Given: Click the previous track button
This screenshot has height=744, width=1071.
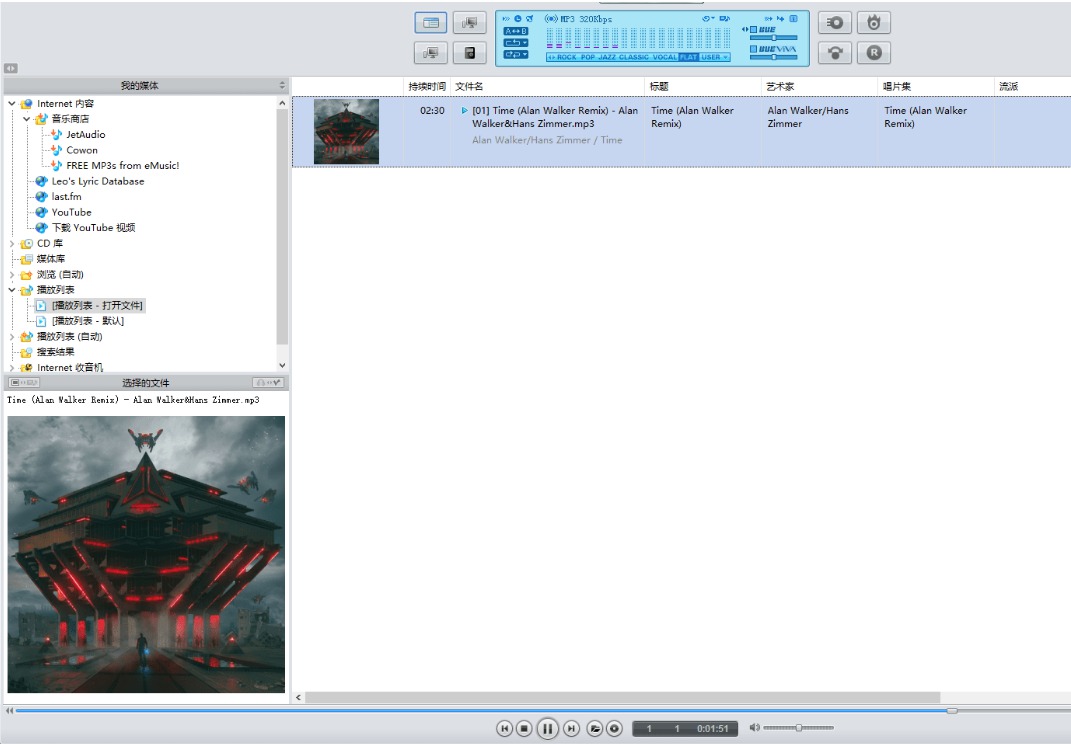Looking at the screenshot, I should (x=504, y=728).
